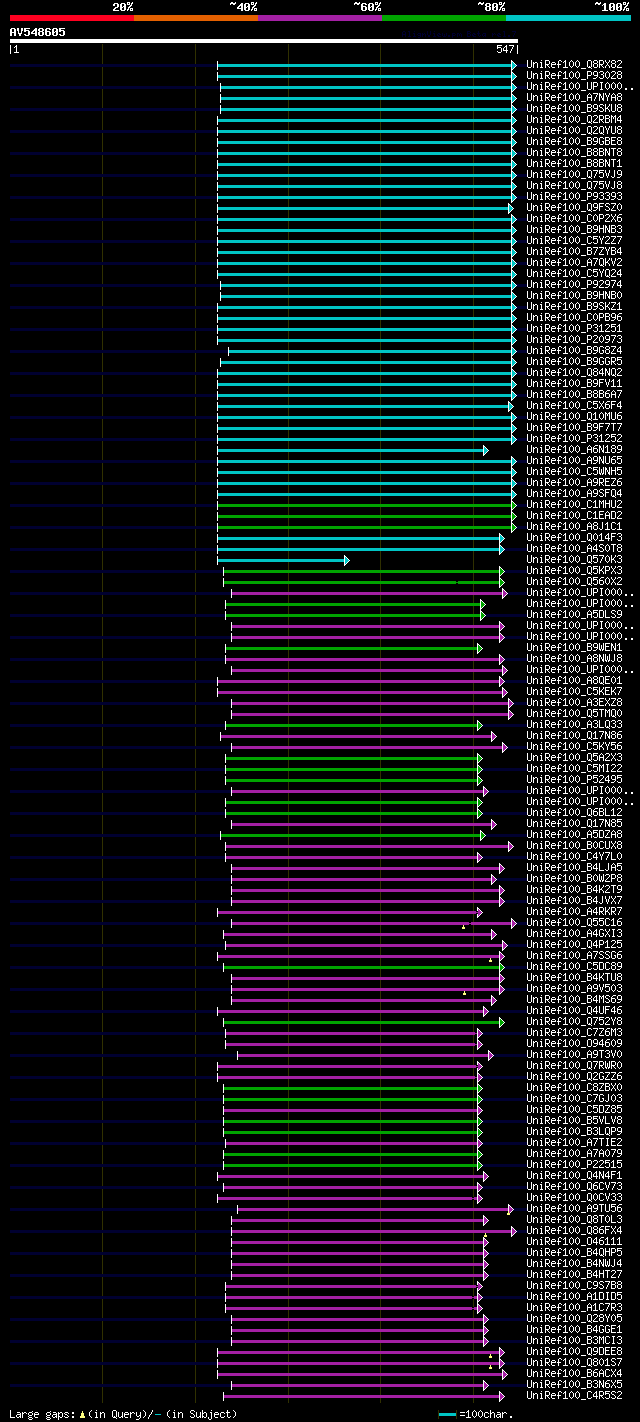Open the UniRef100_Q2RBM4 hit

tap(574, 119)
